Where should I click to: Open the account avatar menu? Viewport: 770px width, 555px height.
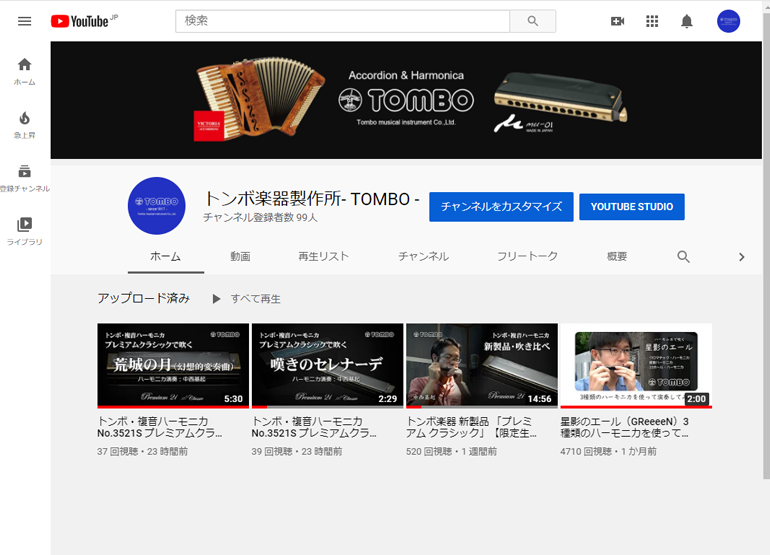[728, 21]
